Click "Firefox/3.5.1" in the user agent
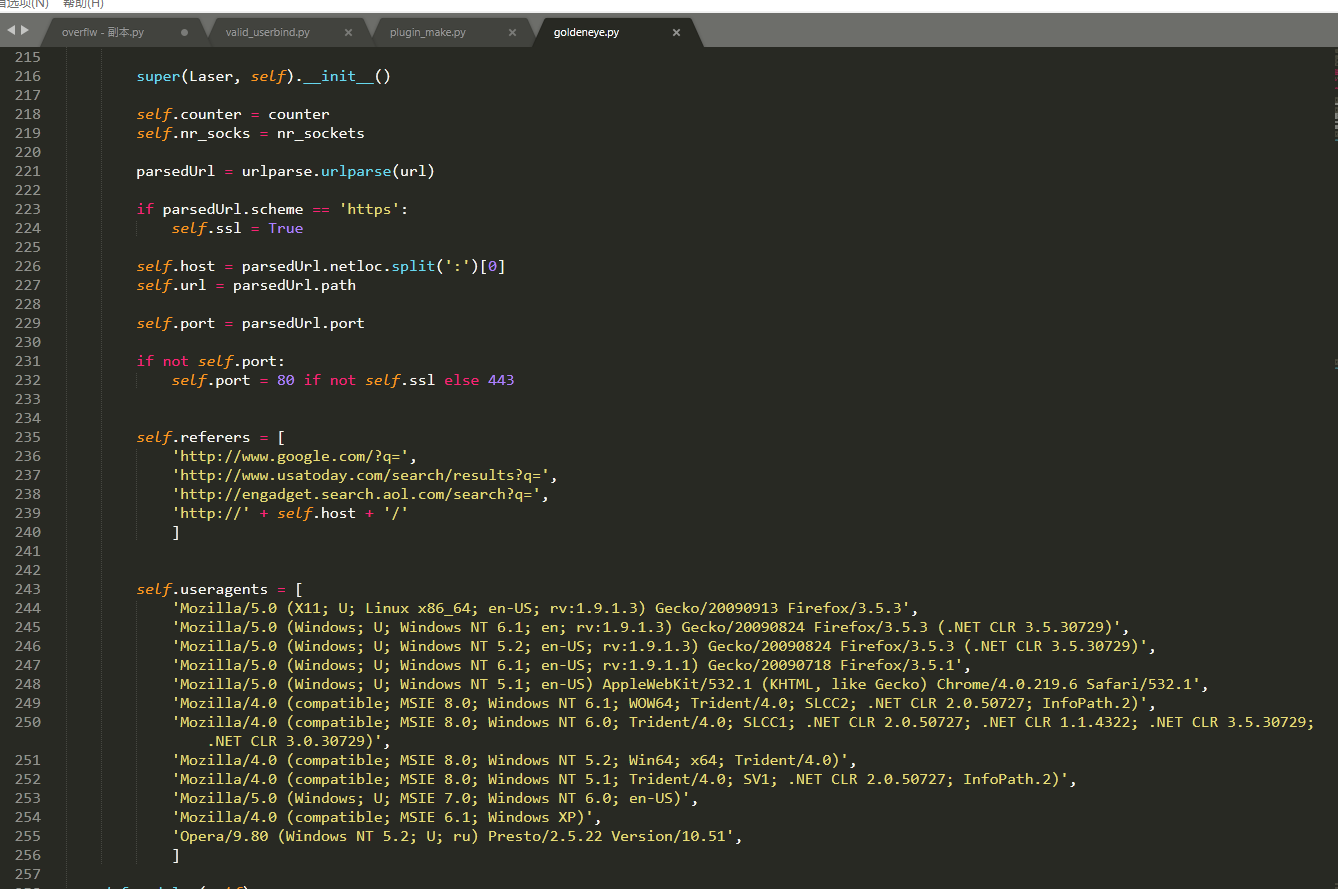 pyautogui.click(x=896, y=665)
